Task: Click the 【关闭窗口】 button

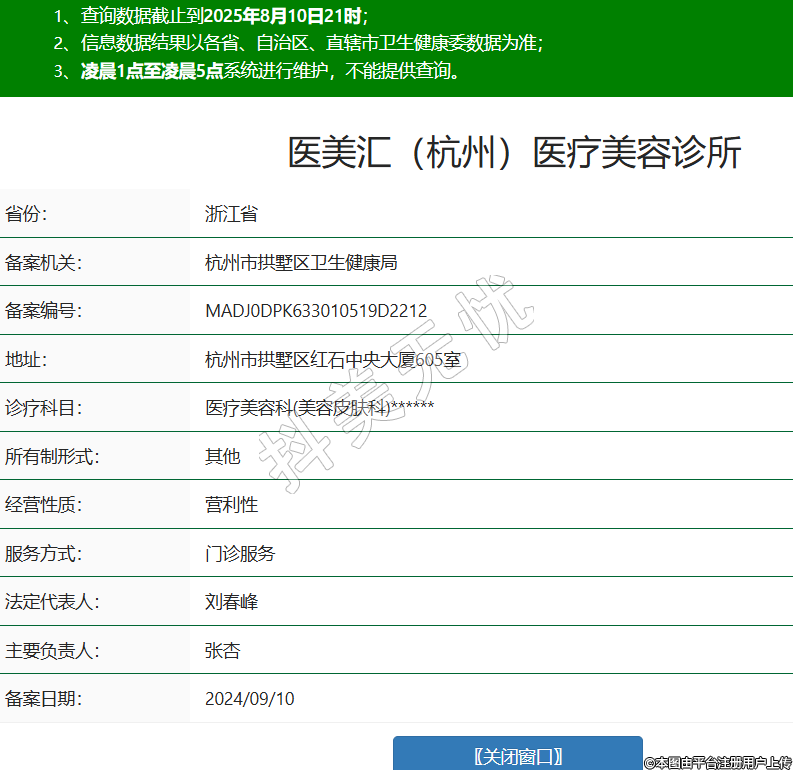Action: click(x=517, y=755)
